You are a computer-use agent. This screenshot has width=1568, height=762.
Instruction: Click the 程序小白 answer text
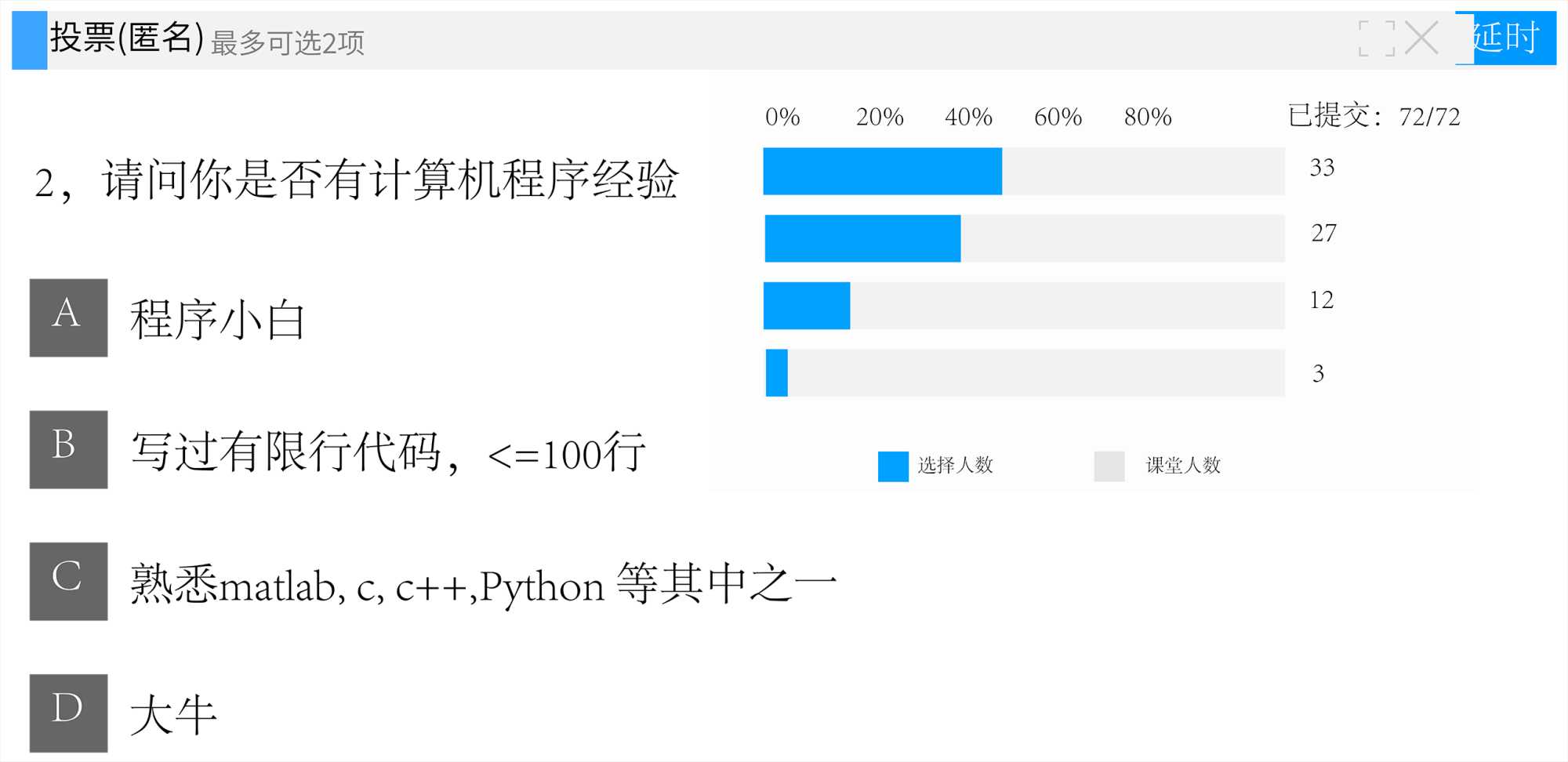[217, 319]
